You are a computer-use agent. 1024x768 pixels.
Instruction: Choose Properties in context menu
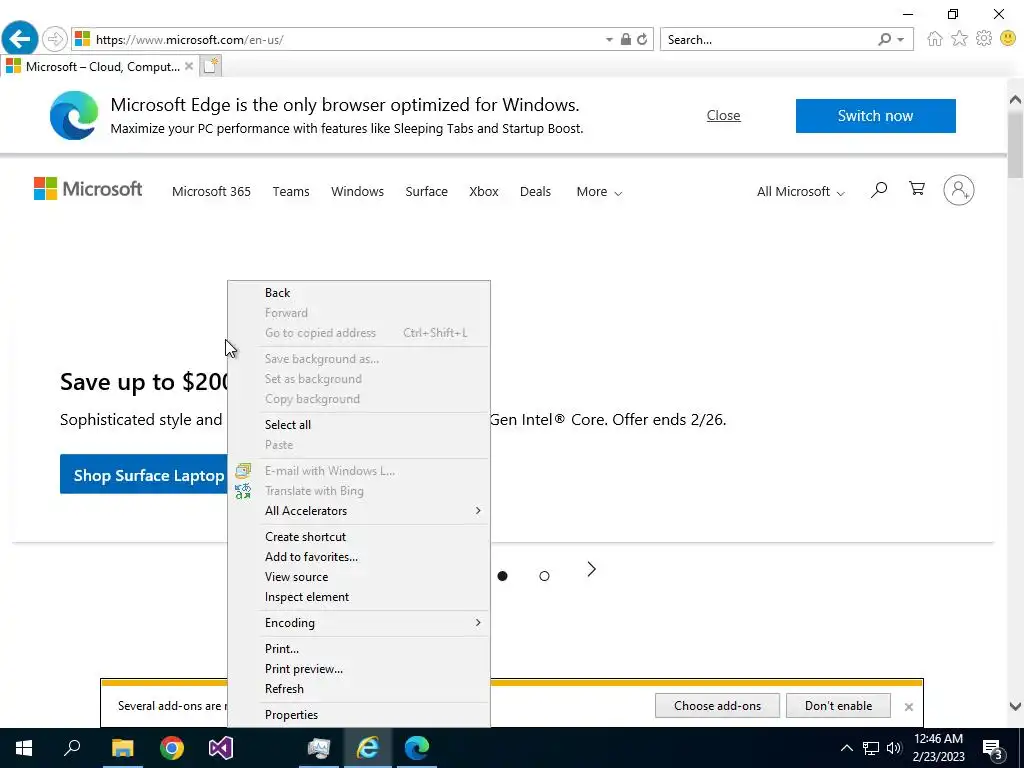pos(359,715)
